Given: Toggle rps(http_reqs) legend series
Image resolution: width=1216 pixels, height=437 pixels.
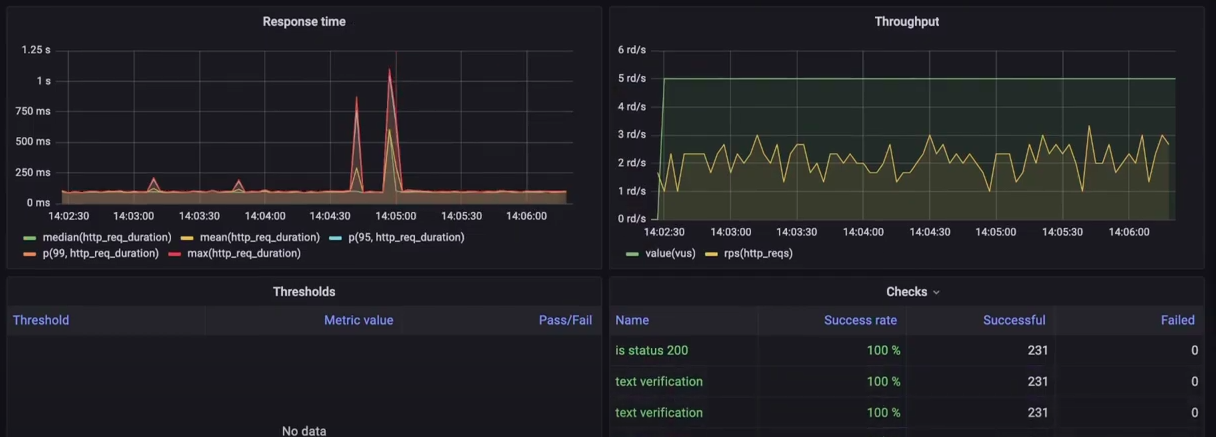Looking at the screenshot, I should (757, 253).
